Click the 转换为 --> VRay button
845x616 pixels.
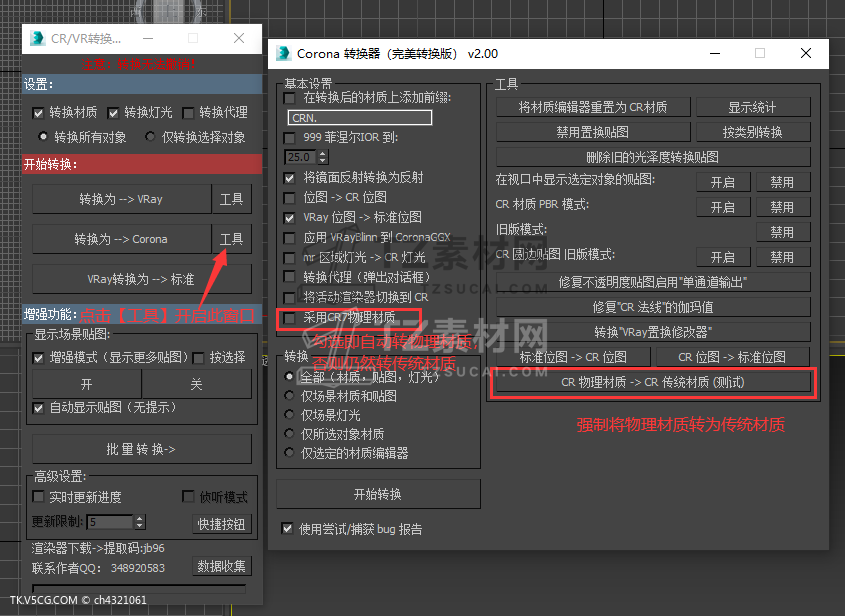click(x=121, y=199)
